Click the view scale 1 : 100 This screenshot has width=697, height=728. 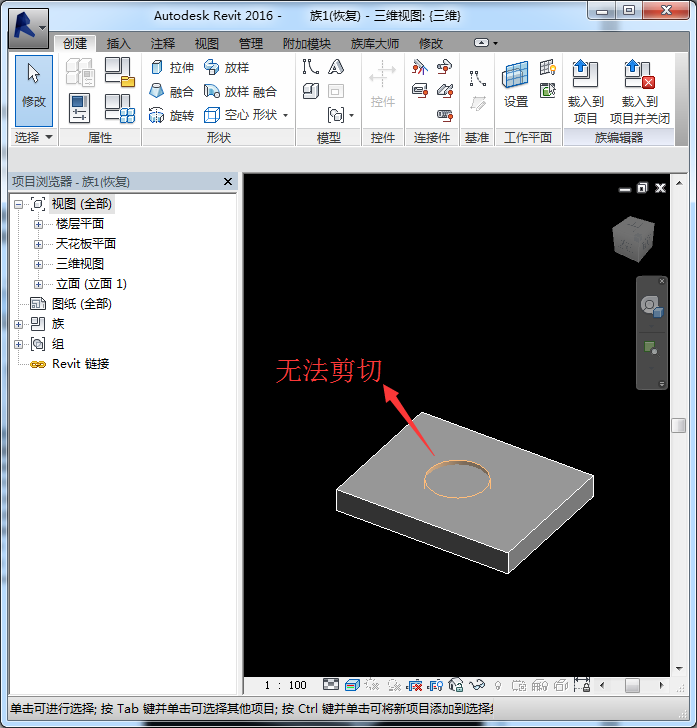coord(286,685)
